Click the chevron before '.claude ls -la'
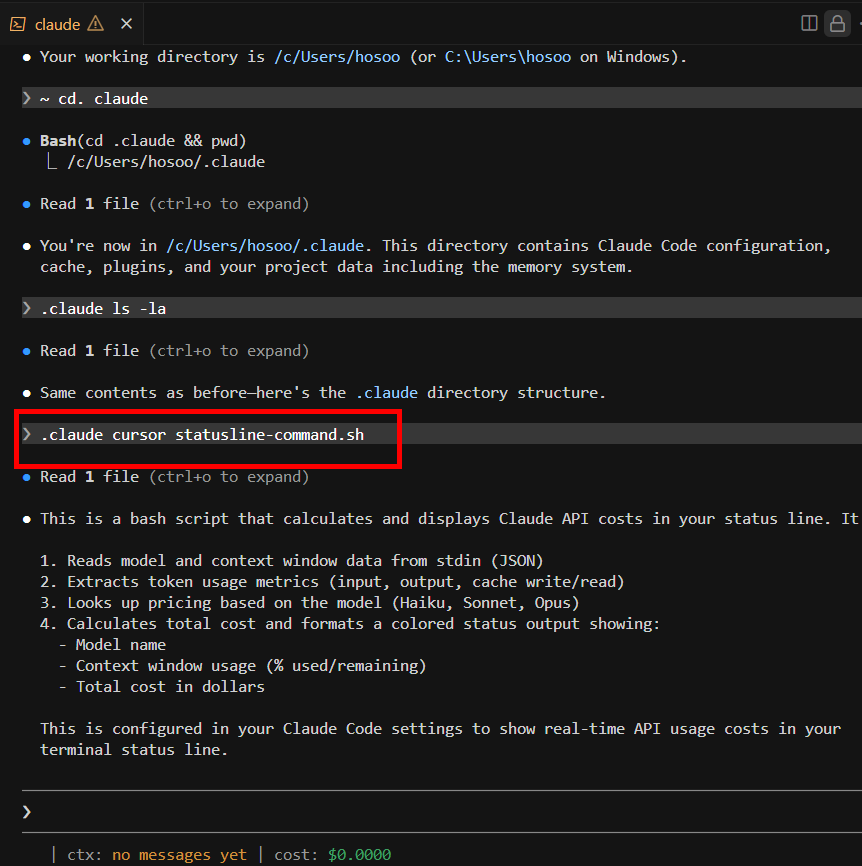The image size is (862, 866). pos(27,308)
